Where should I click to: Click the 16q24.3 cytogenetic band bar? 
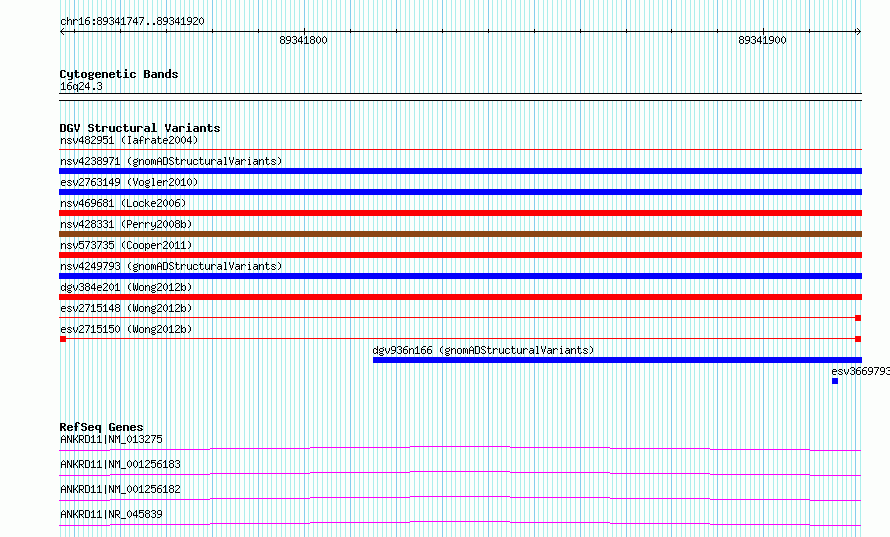(x=460, y=97)
